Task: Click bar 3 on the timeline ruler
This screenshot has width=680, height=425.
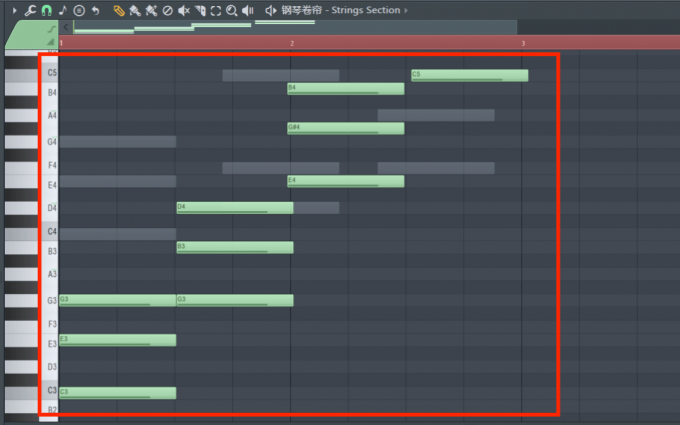Action: click(523, 43)
